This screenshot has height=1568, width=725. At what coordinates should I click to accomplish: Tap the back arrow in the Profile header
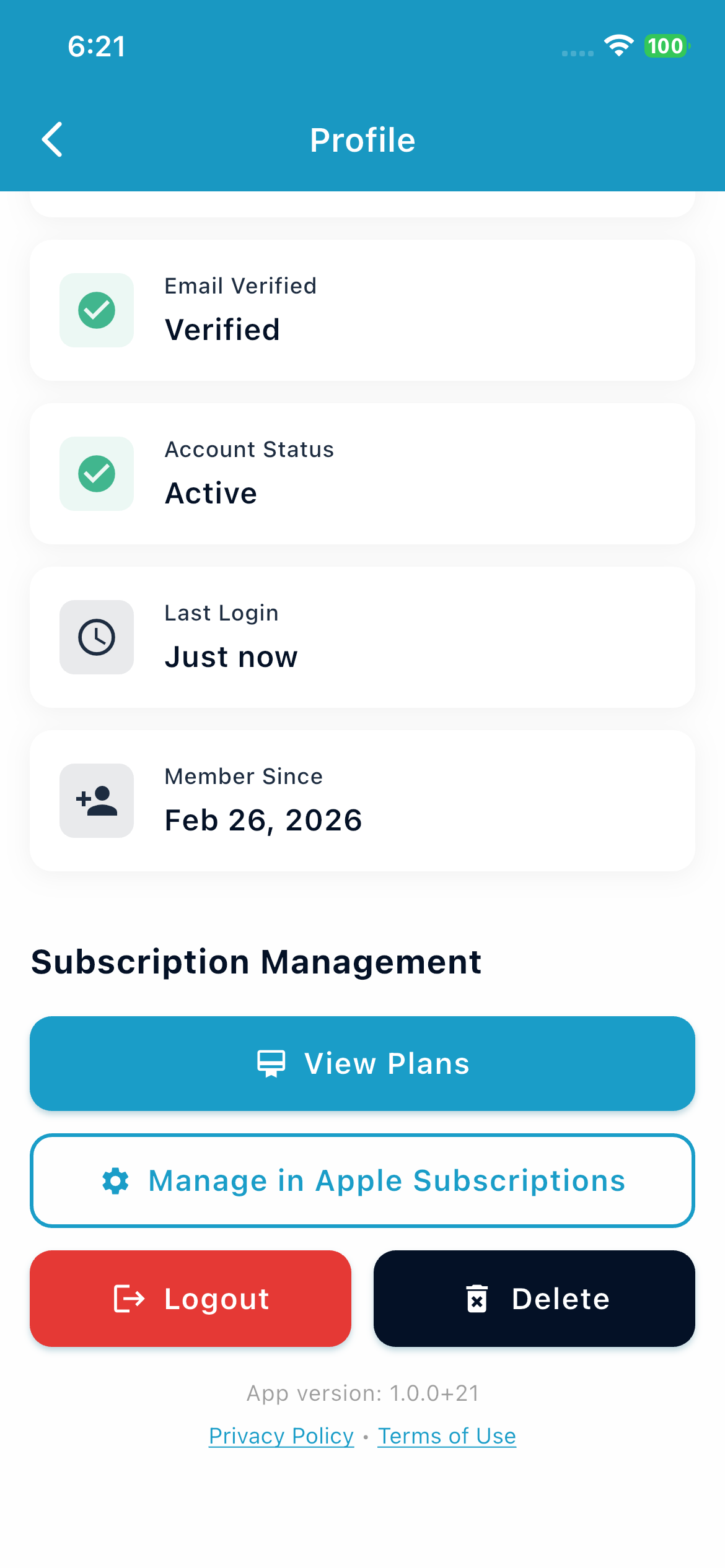point(53,139)
